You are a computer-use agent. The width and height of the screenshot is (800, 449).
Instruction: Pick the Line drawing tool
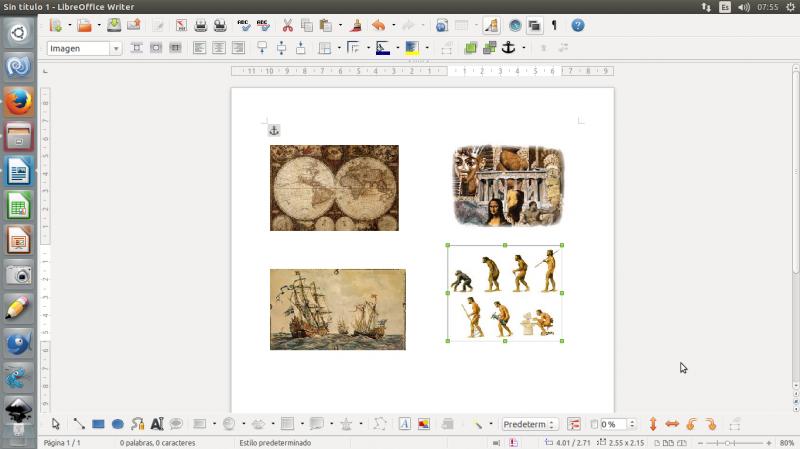point(79,424)
